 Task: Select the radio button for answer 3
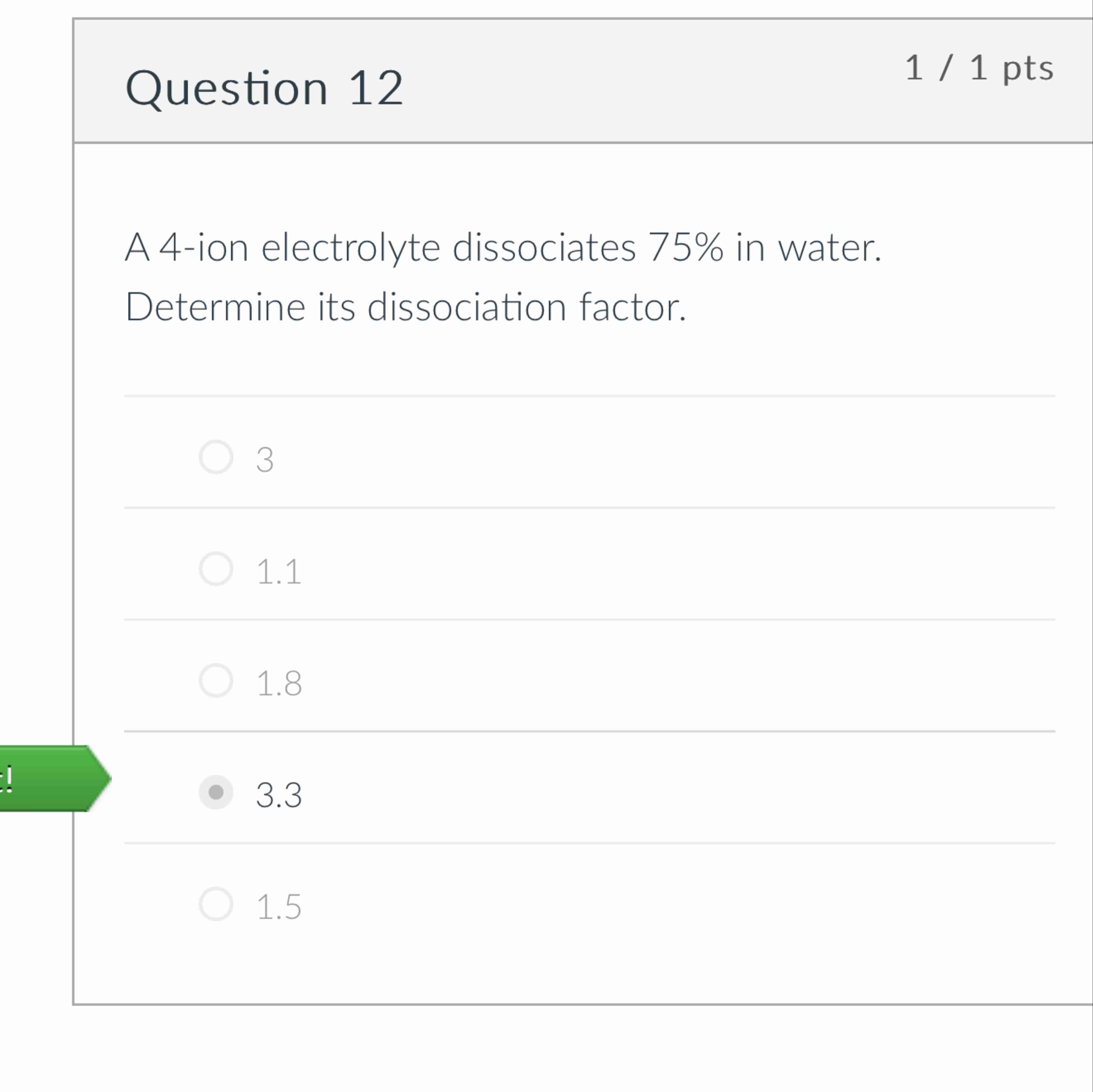coord(216,457)
